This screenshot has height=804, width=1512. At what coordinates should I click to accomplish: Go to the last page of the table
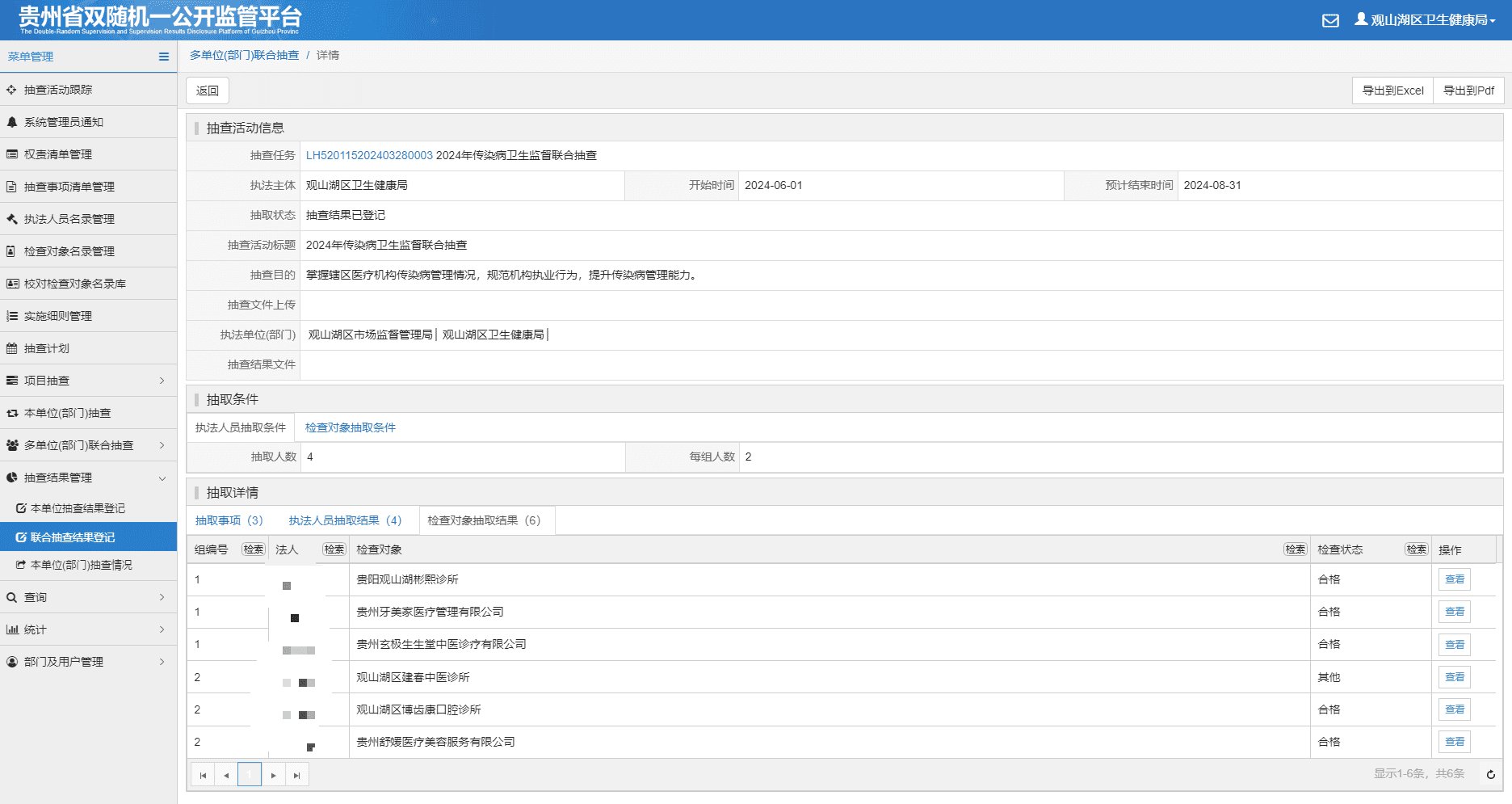[296, 775]
